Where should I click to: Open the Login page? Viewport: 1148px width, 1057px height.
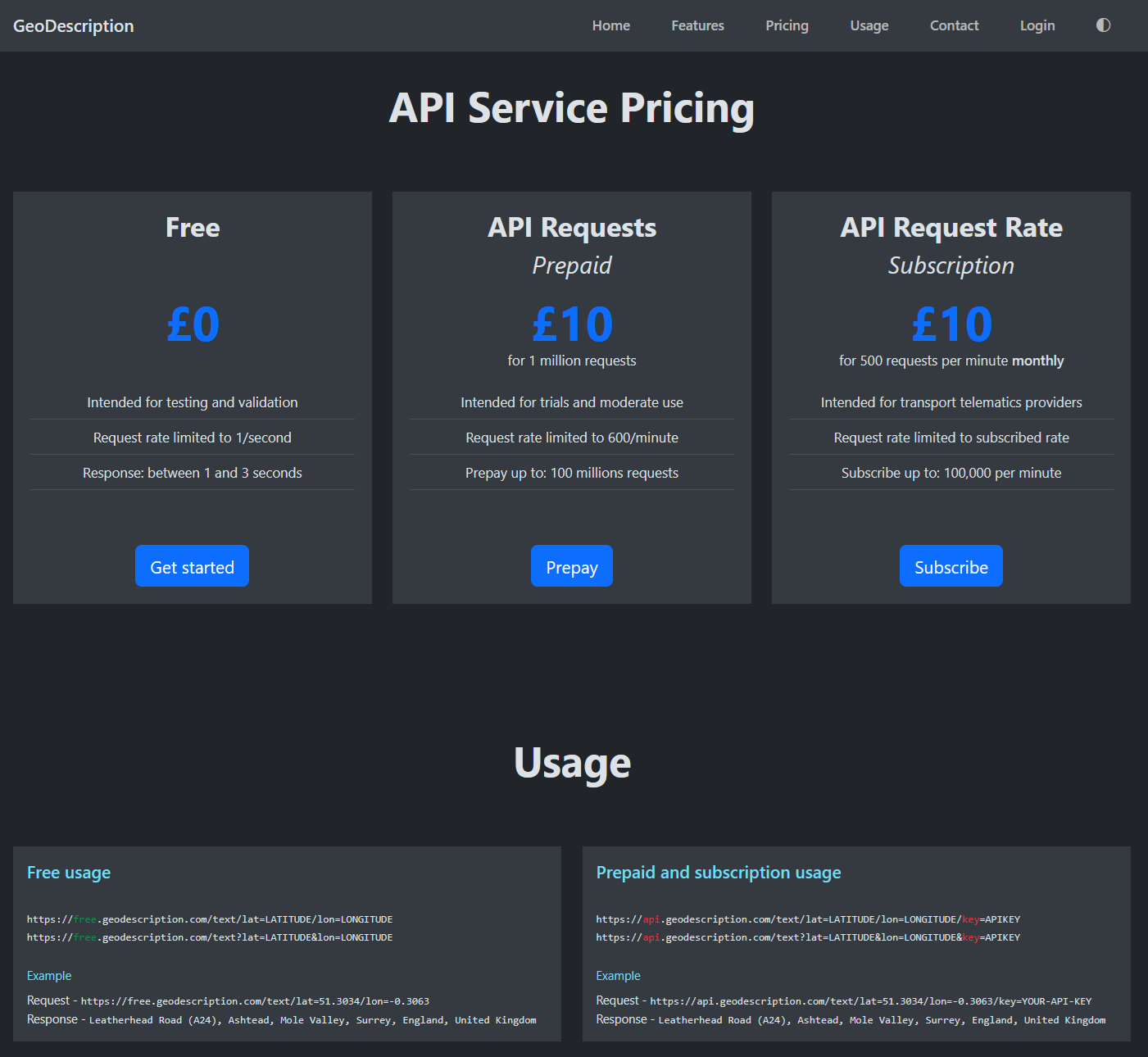(x=1037, y=25)
